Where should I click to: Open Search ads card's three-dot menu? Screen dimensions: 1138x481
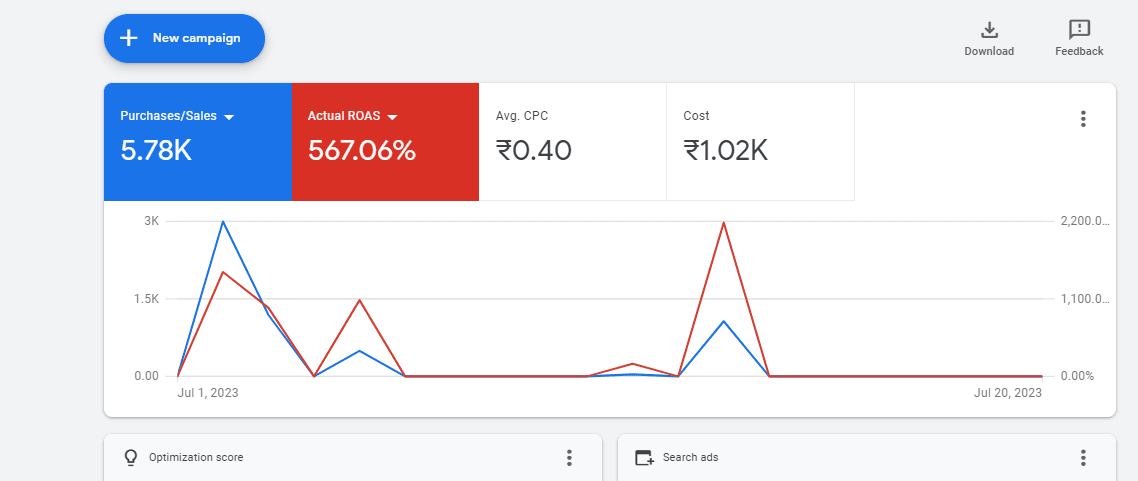click(1082, 458)
